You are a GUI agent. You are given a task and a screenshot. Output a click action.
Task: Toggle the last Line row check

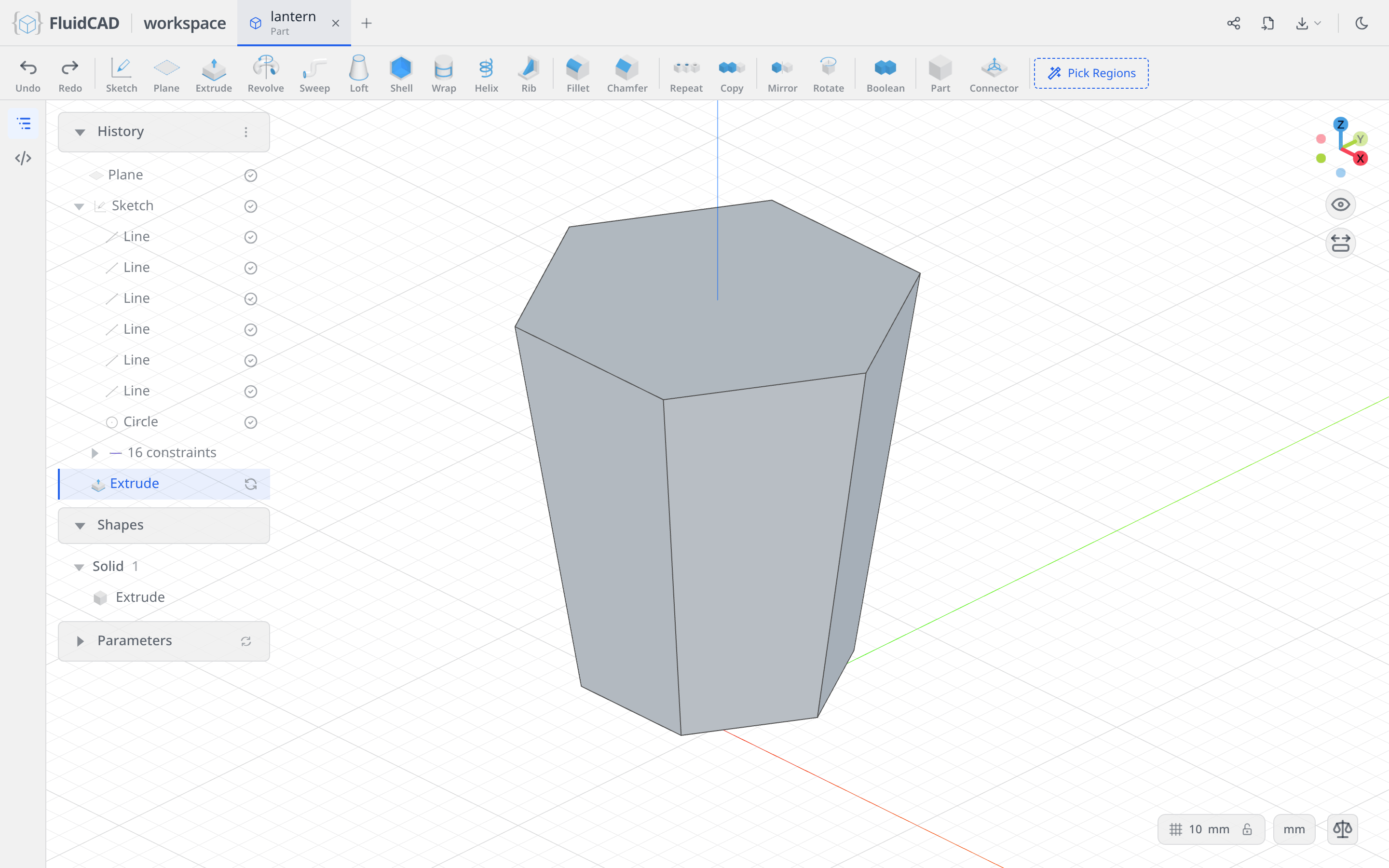pyautogui.click(x=251, y=391)
